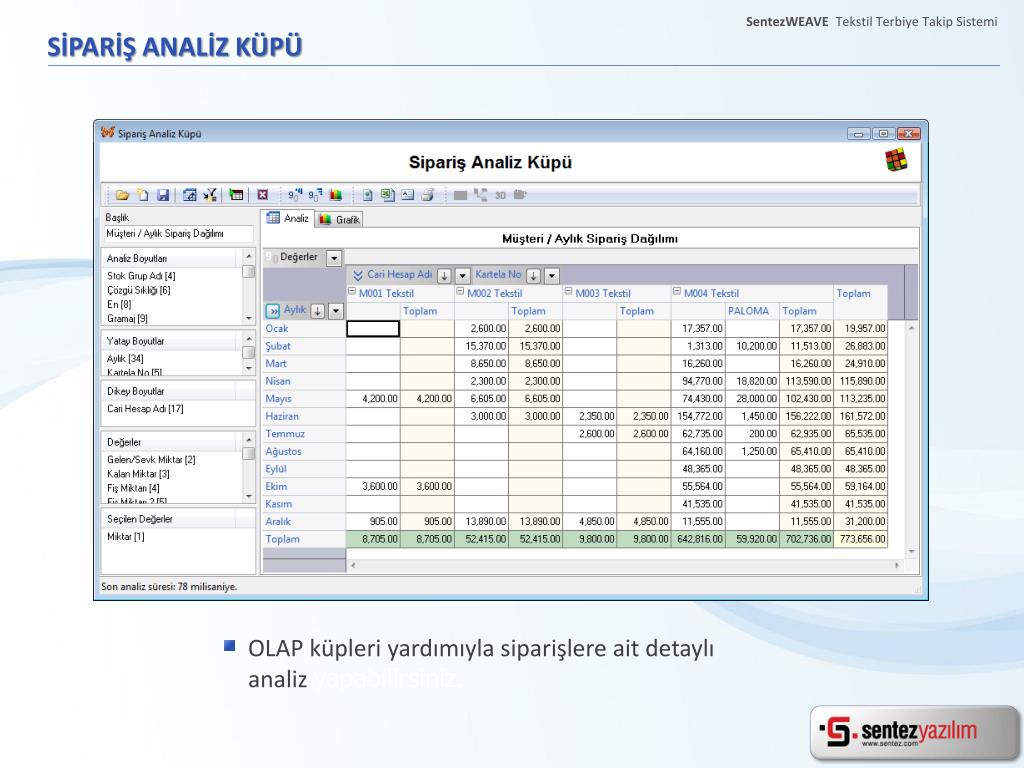Click the colored bar chart toolbar icon
Screen dimensions: 1024x768
click(x=336, y=195)
